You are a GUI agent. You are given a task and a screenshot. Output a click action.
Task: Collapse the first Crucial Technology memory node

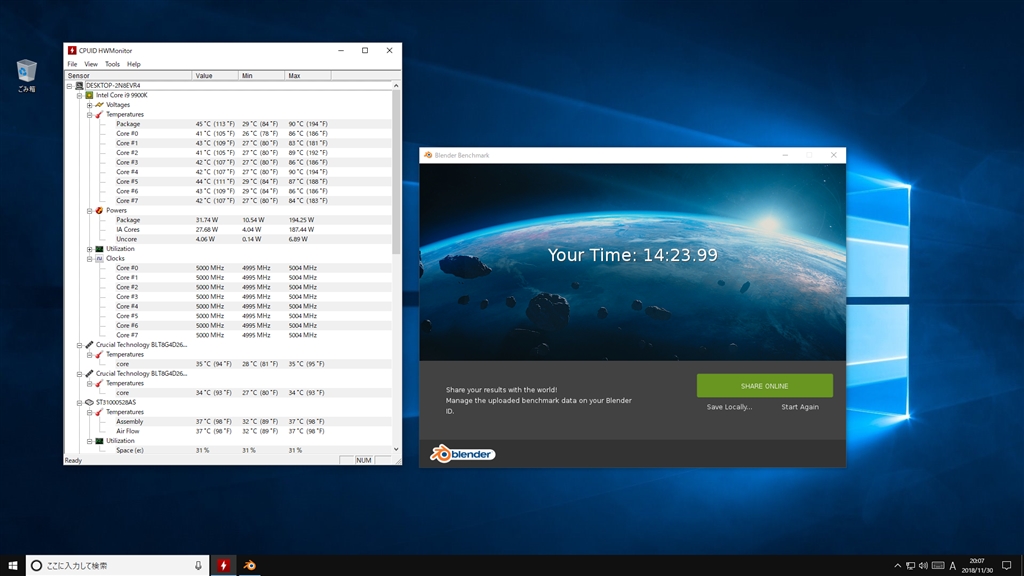point(80,345)
